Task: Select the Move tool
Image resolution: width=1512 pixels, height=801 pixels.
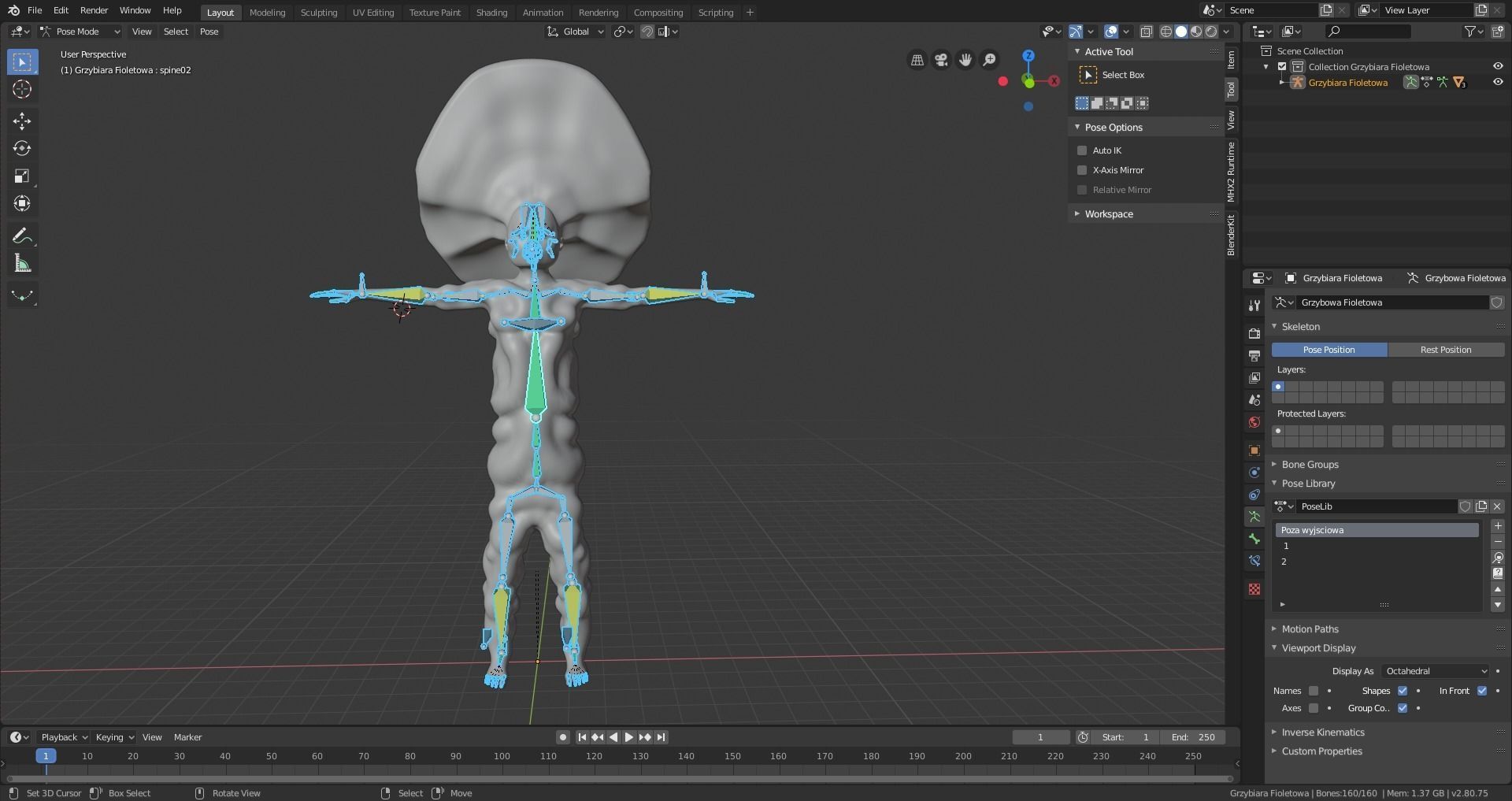Action: point(22,121)
